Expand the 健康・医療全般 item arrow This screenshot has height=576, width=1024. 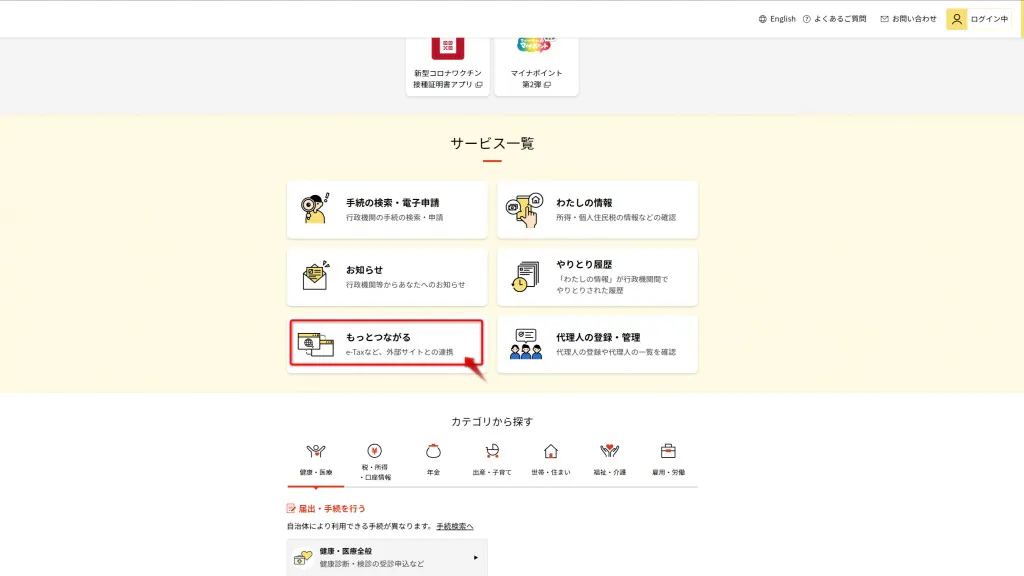476,557
